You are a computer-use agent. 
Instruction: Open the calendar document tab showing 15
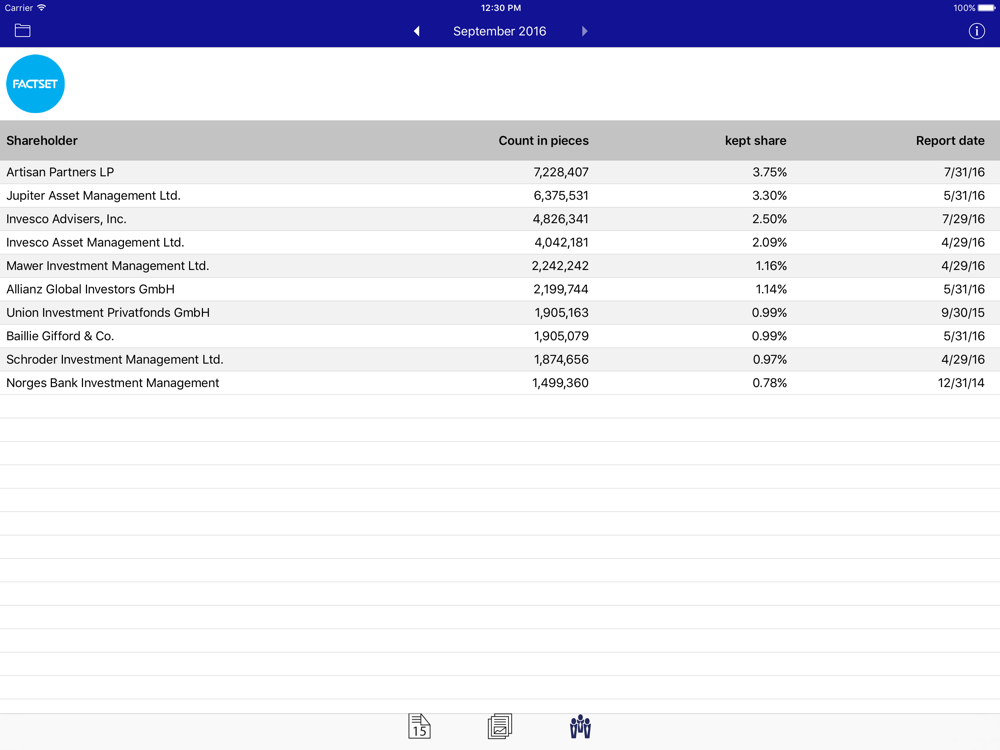click(x=419, y=726)
